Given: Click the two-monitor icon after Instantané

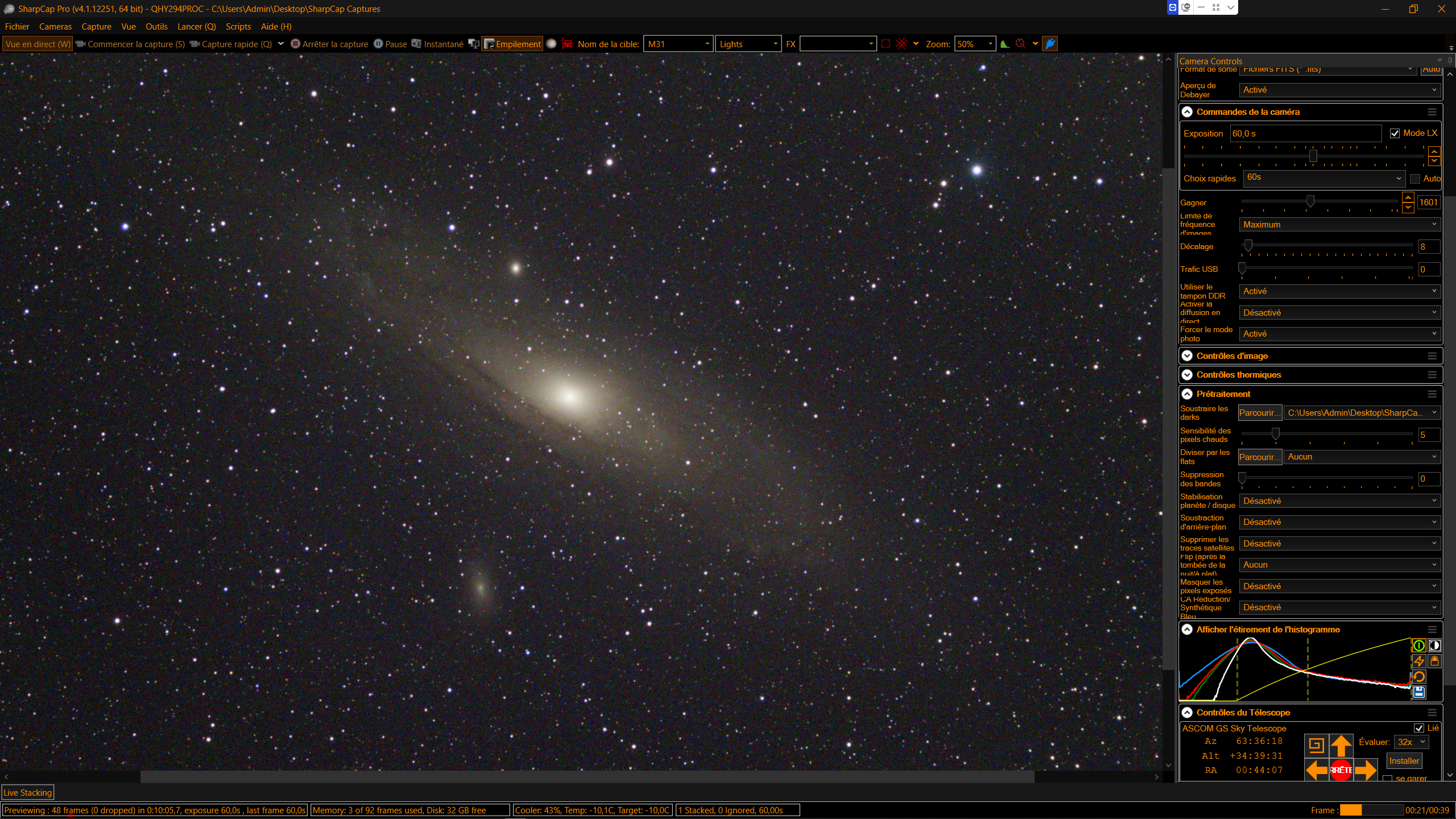Looking at the screenshot, I should (473, 44).
